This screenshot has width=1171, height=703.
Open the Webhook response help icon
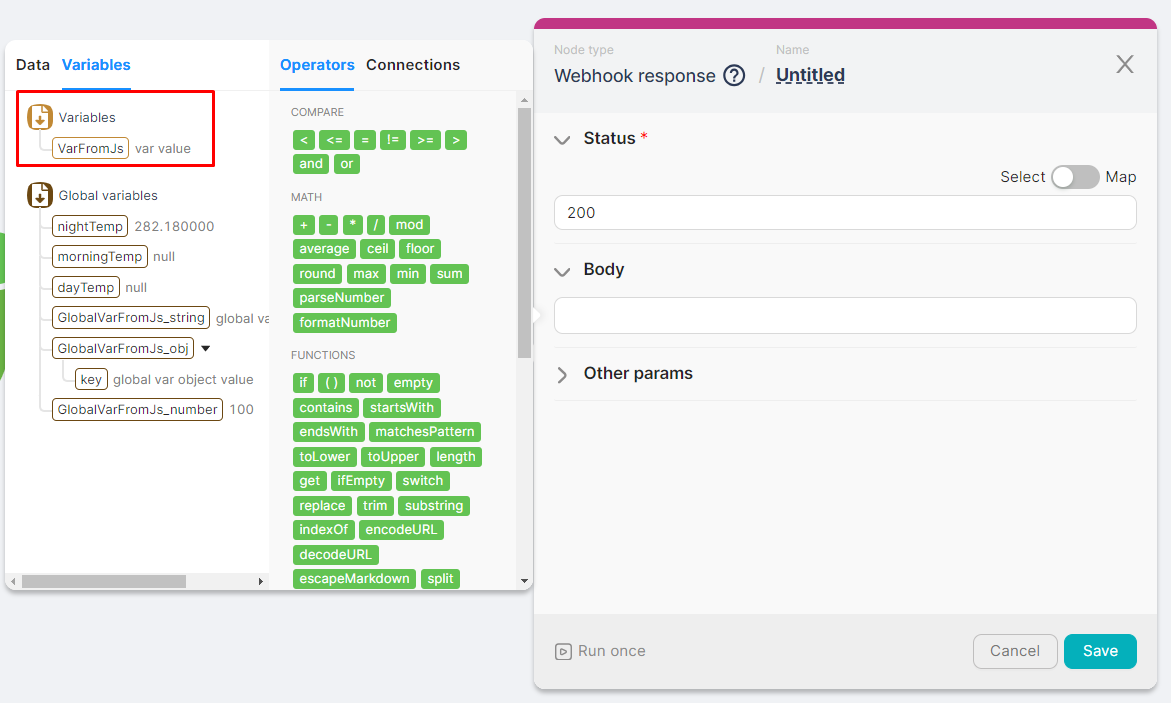pos(734,76)
